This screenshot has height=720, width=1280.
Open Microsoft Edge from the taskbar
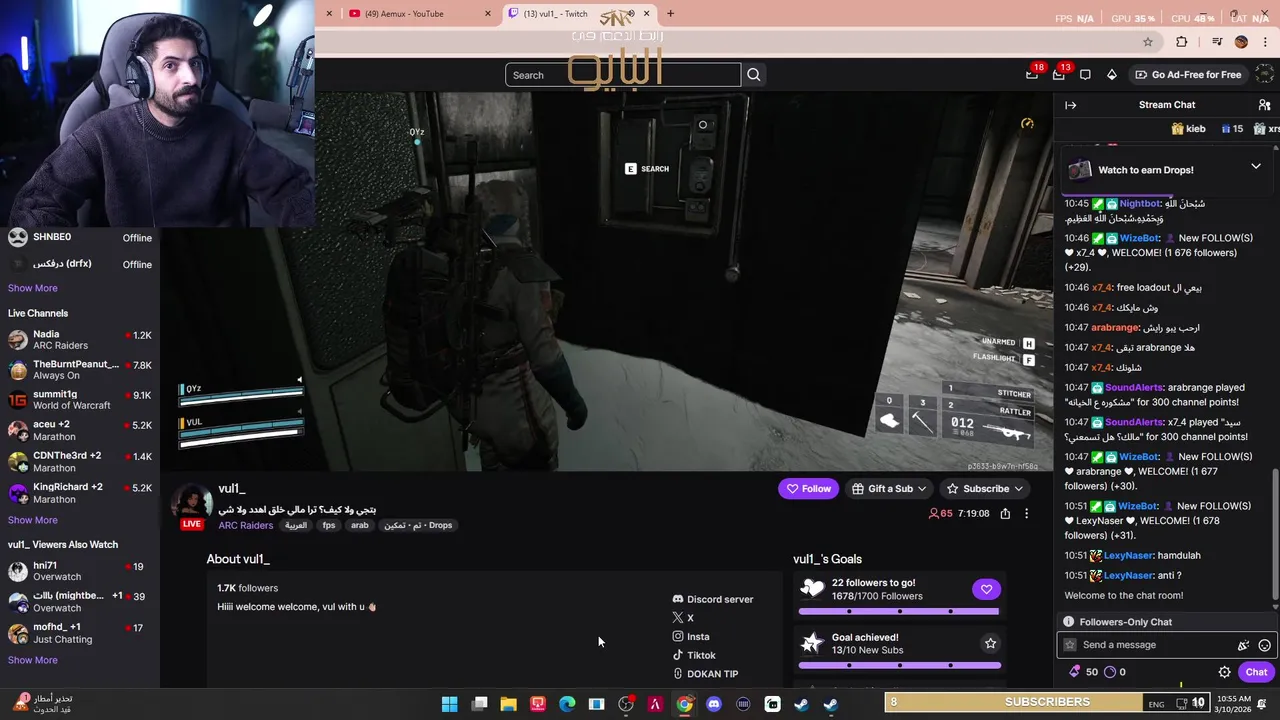pyautogui.click(x=567, y=704)
